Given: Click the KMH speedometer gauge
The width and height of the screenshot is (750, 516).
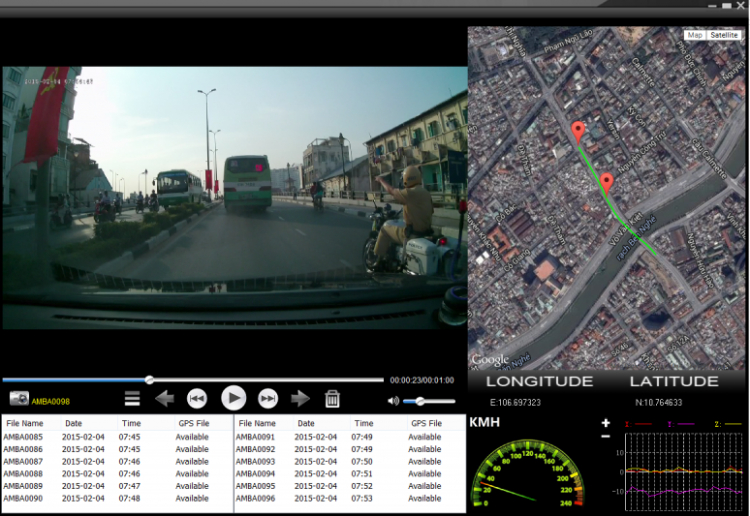Looking at the screenshot, I should pos(529,473).
